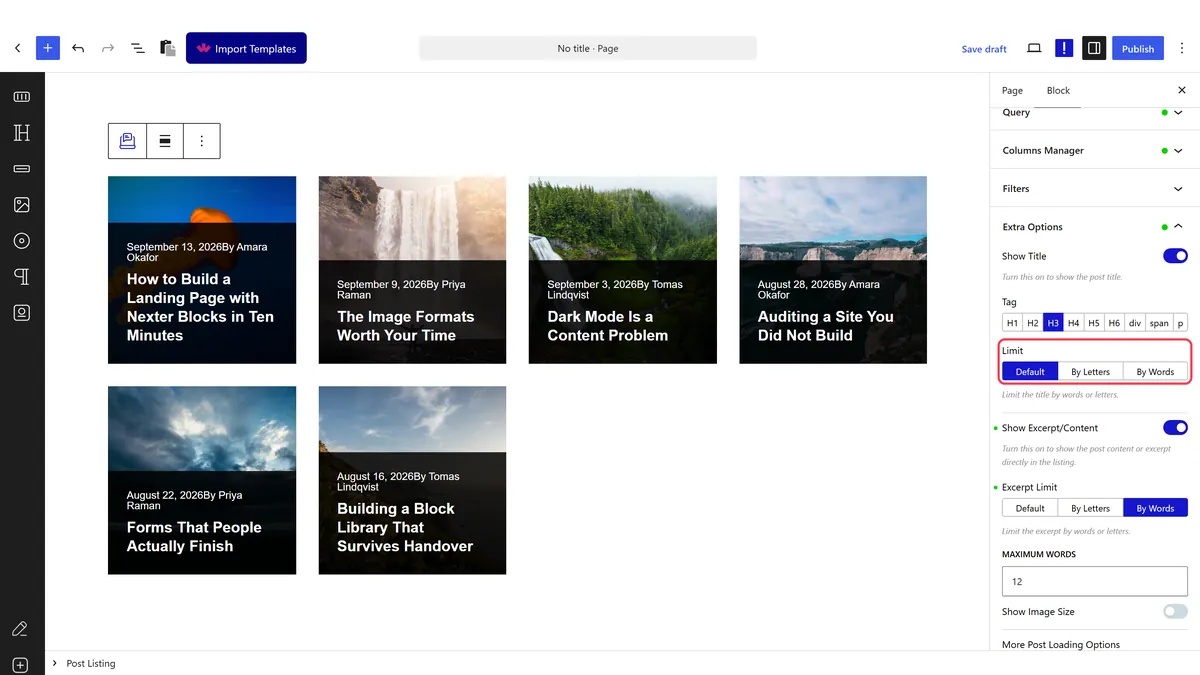Select the Dark Mode Is a Content Problem card

click(x=622, y=270)
